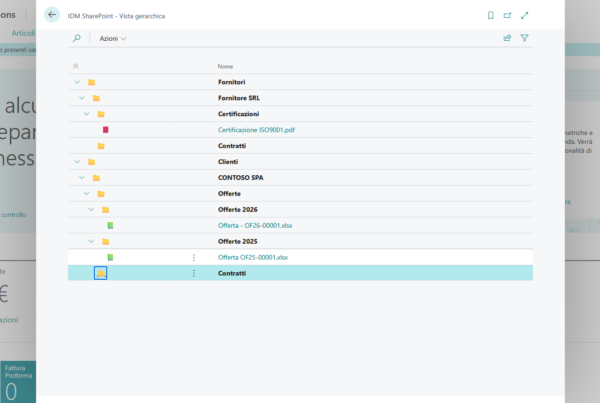
Task: Collapse the Offerte 2026 chevron
Action: pos(91,210)
